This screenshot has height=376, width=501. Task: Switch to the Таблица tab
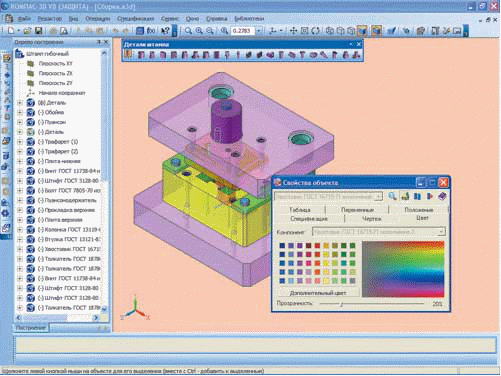coord(300,210)
